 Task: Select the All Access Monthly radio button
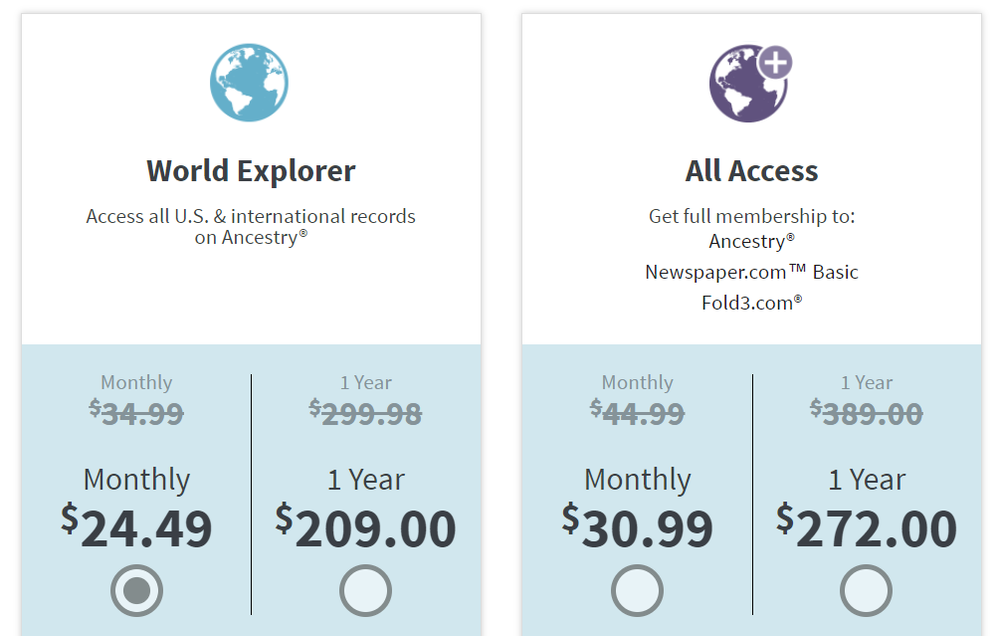(x=637, y=590)
